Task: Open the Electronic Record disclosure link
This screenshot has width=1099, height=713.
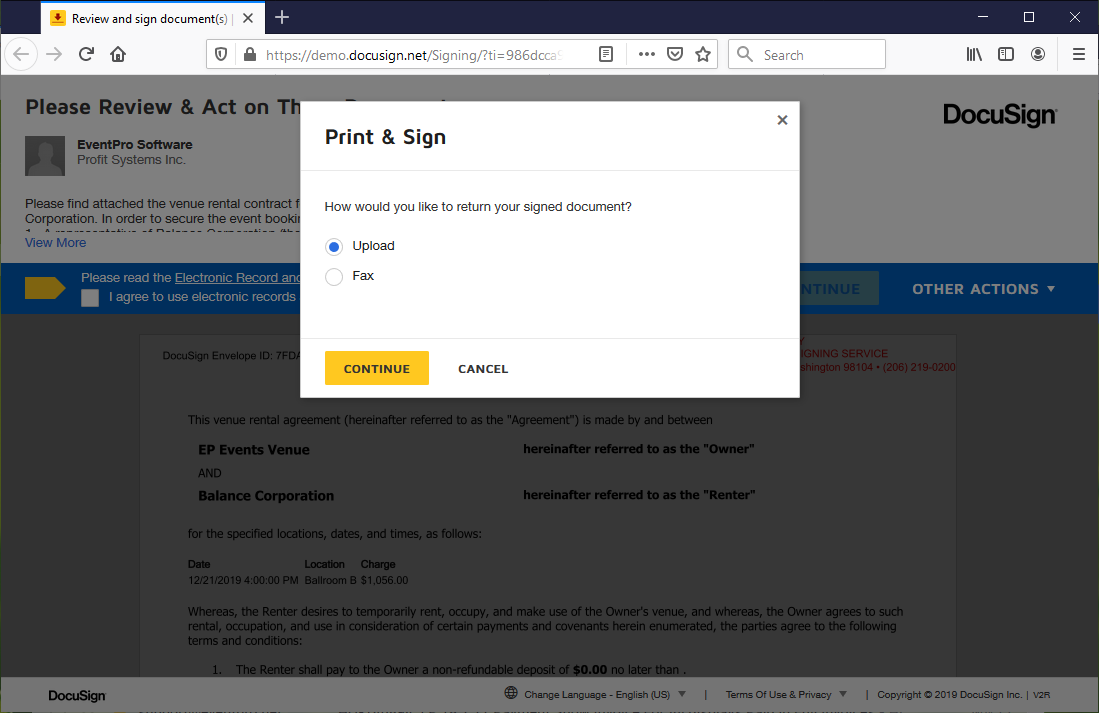Action: (237, 278)
